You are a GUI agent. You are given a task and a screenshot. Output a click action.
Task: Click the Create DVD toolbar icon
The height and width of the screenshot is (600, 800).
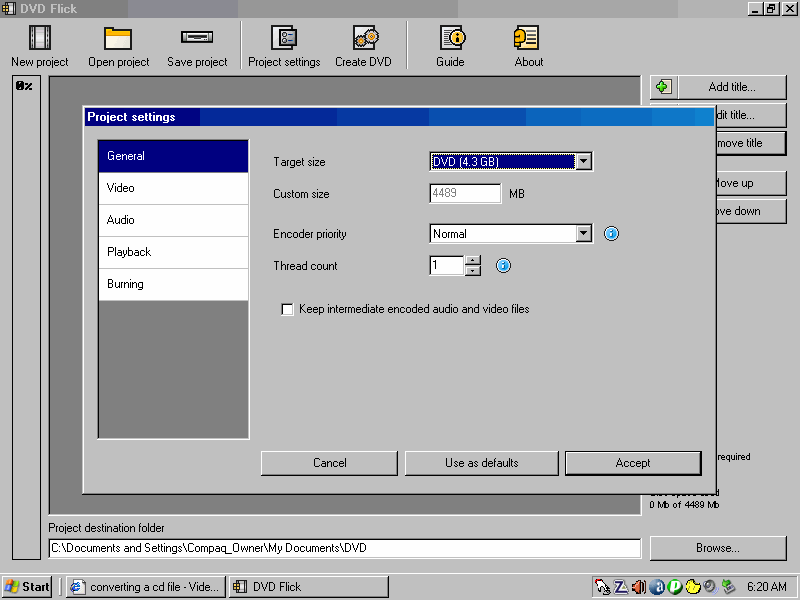[365, 38]
